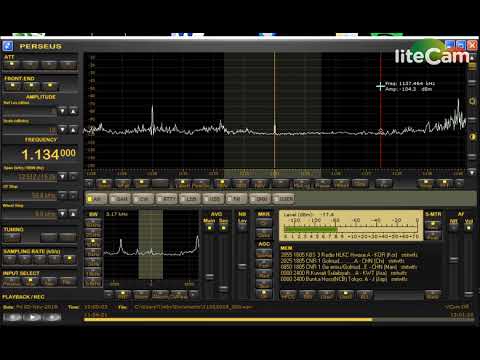Image resolution: width=480 pixels, height=360 pixels.
Task: Click the first Tuning button
Action: (x=12, y=238)
